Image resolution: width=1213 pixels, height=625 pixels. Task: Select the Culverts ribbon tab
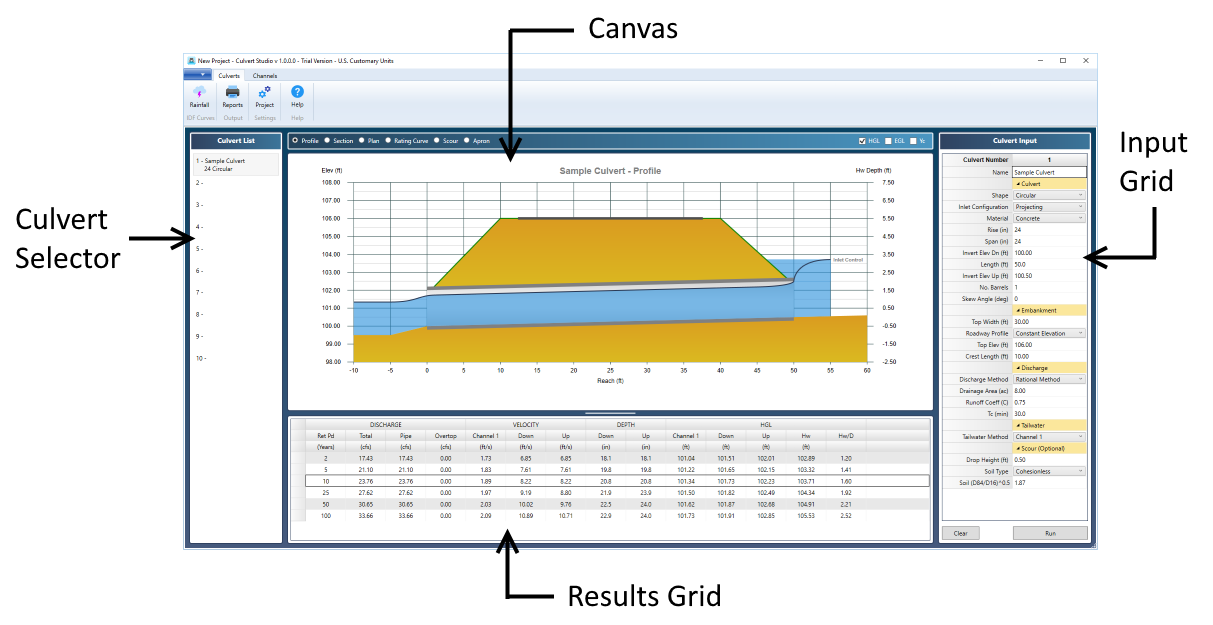[x=228, y=75]
